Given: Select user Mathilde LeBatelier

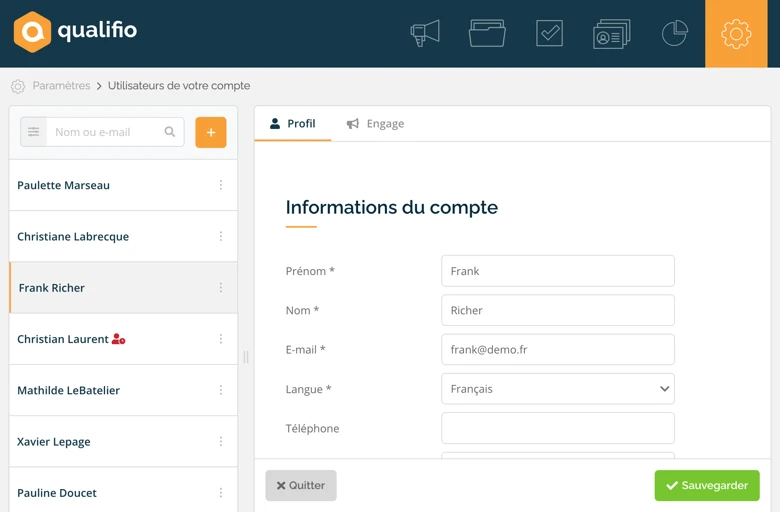Looking at the screenshot, I should (123, 390).
